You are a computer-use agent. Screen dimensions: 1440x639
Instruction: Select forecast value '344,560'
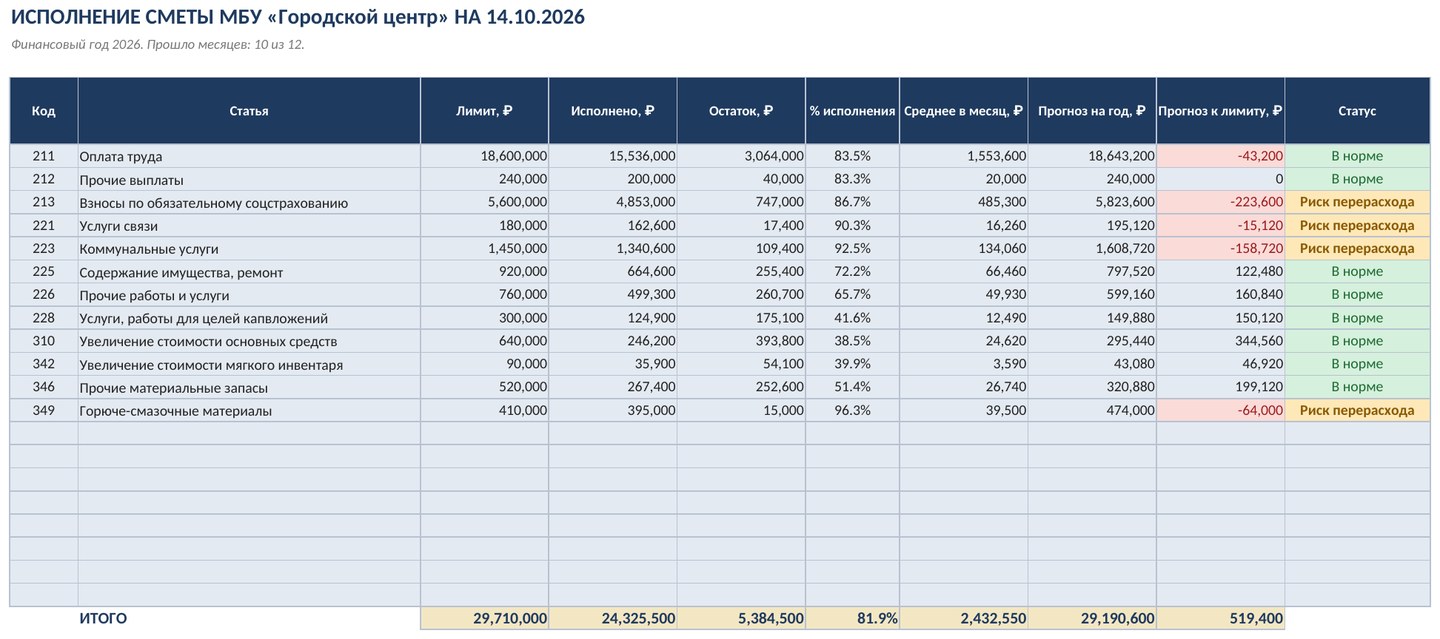(1221, 341)
